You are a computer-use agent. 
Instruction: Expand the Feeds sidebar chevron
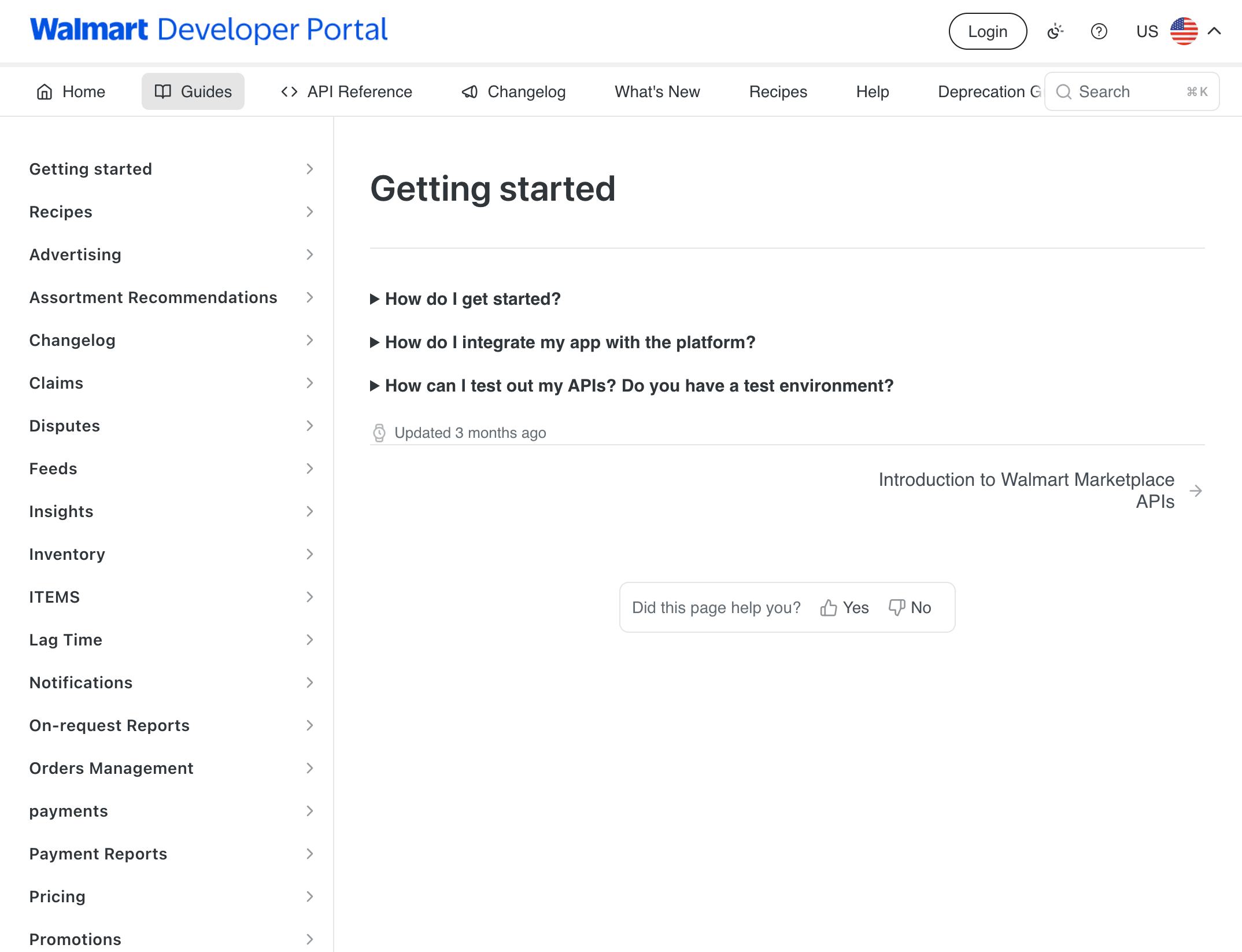(x=310, y=468)
